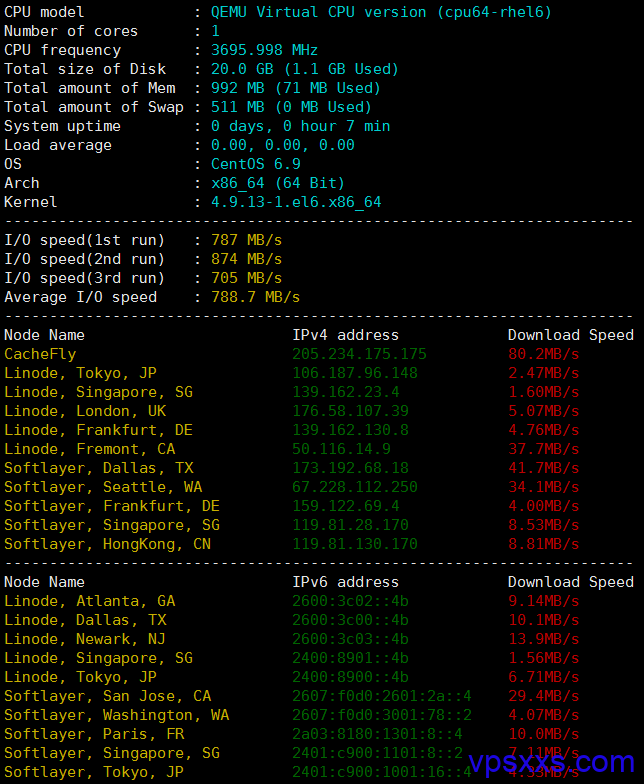Select the CPU model value text

[x=381, y=12]
